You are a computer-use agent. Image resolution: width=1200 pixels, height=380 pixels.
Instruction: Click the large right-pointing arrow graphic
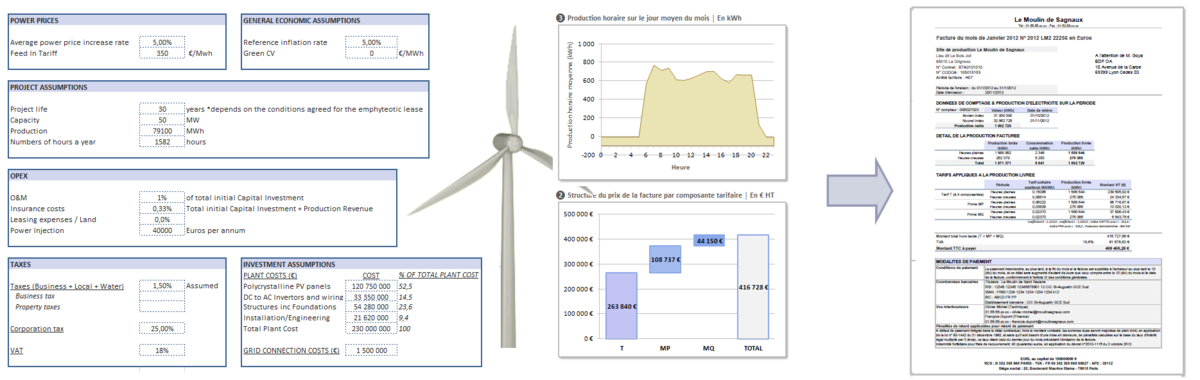click(861, 186)
